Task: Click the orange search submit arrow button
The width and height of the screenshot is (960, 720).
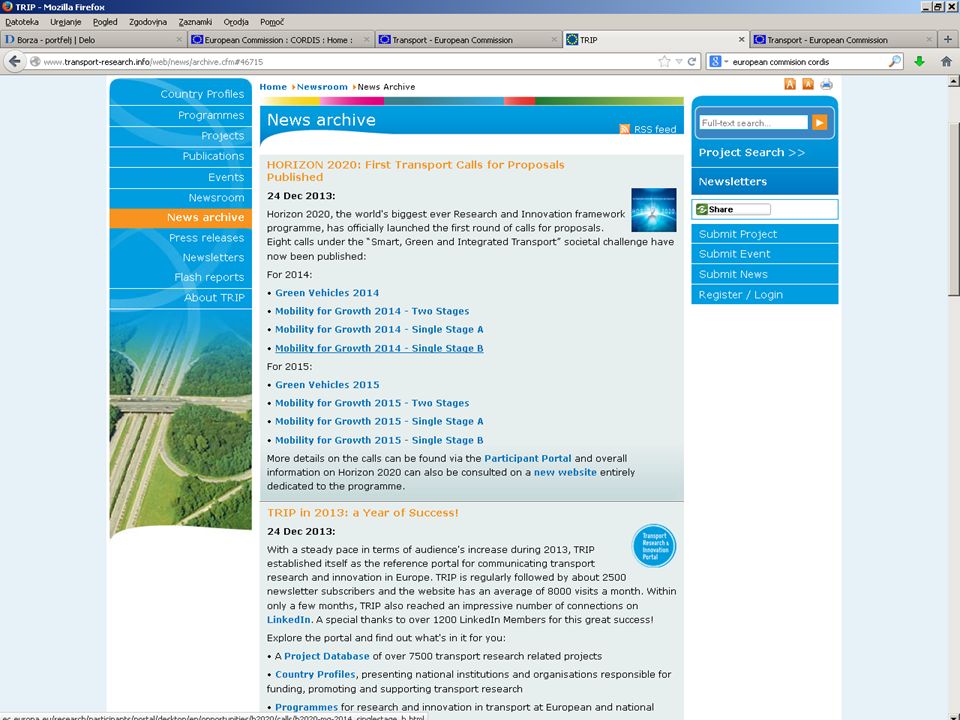Action: [x=819, y=122]
